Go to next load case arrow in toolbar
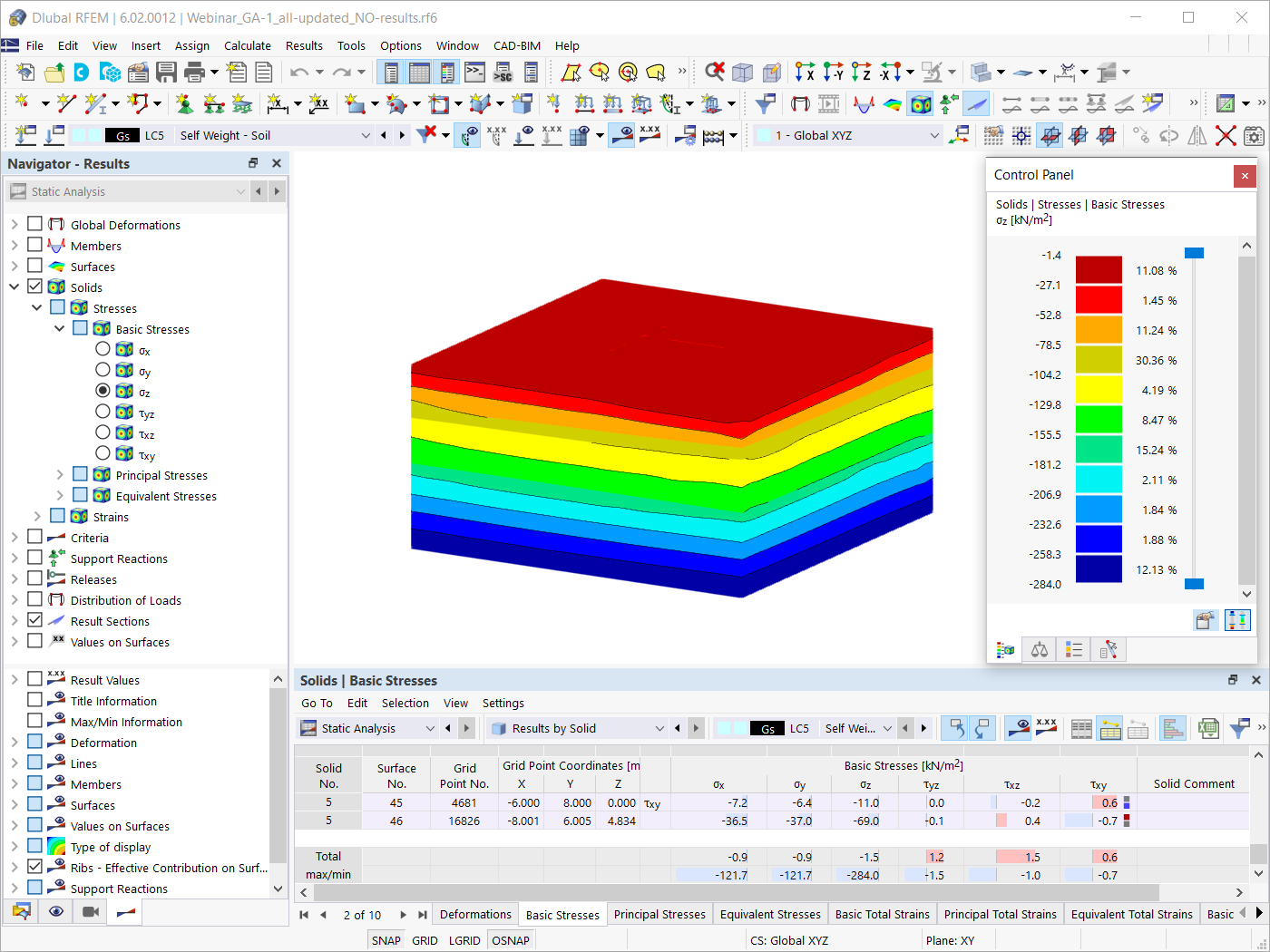 [402, 136]
